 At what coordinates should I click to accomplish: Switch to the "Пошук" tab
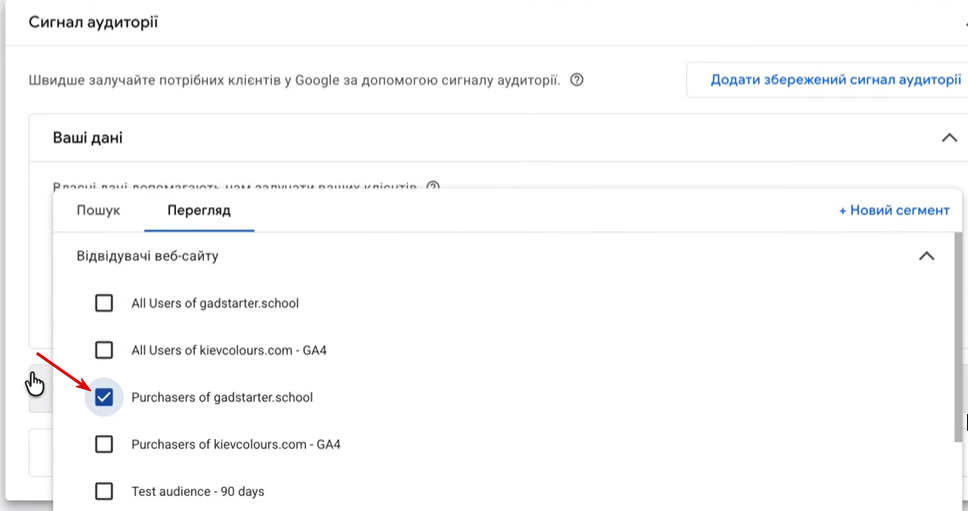pos(98,211)
